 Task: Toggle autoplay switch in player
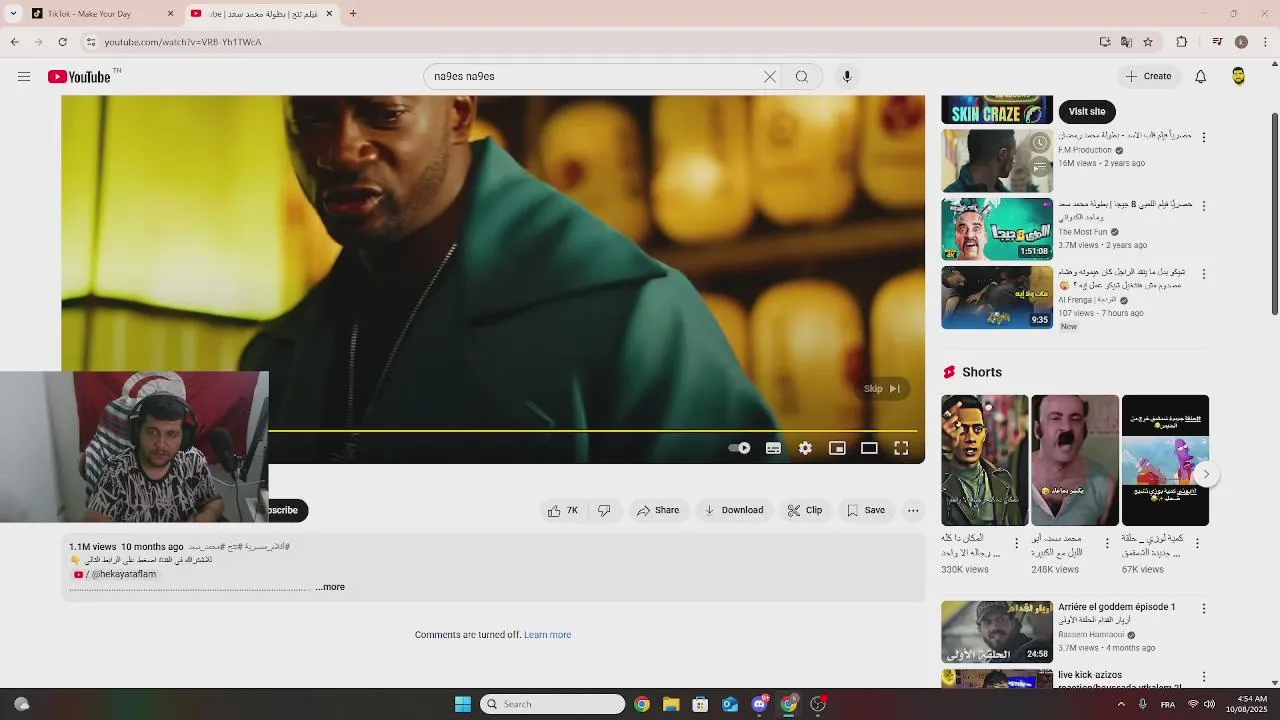tap(739, 448)
